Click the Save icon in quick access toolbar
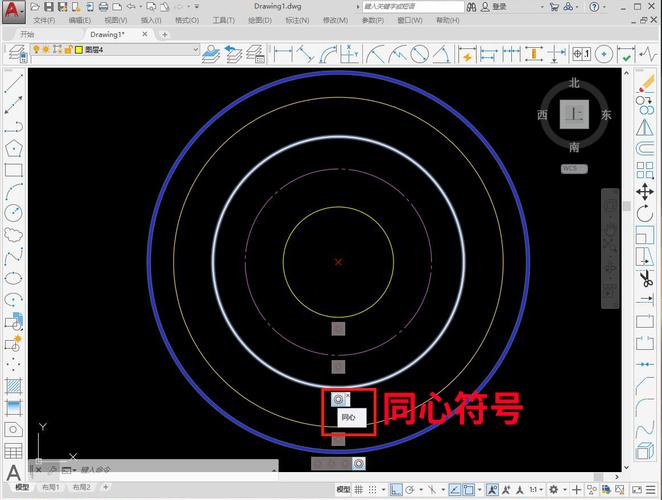 click(x=62, y=6)
